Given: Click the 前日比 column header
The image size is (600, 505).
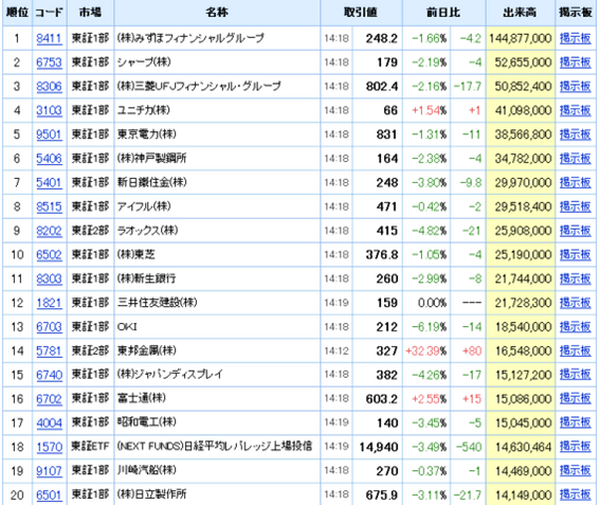Looking at the screenshot, I should point(443,13).
